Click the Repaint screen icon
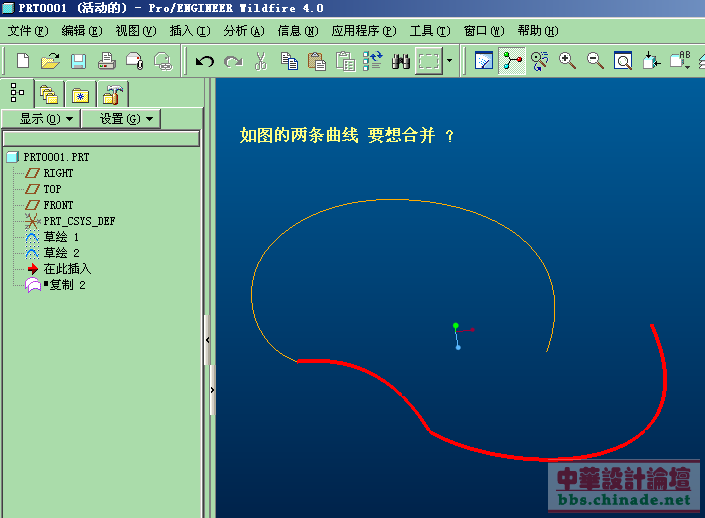 [484, 61]
